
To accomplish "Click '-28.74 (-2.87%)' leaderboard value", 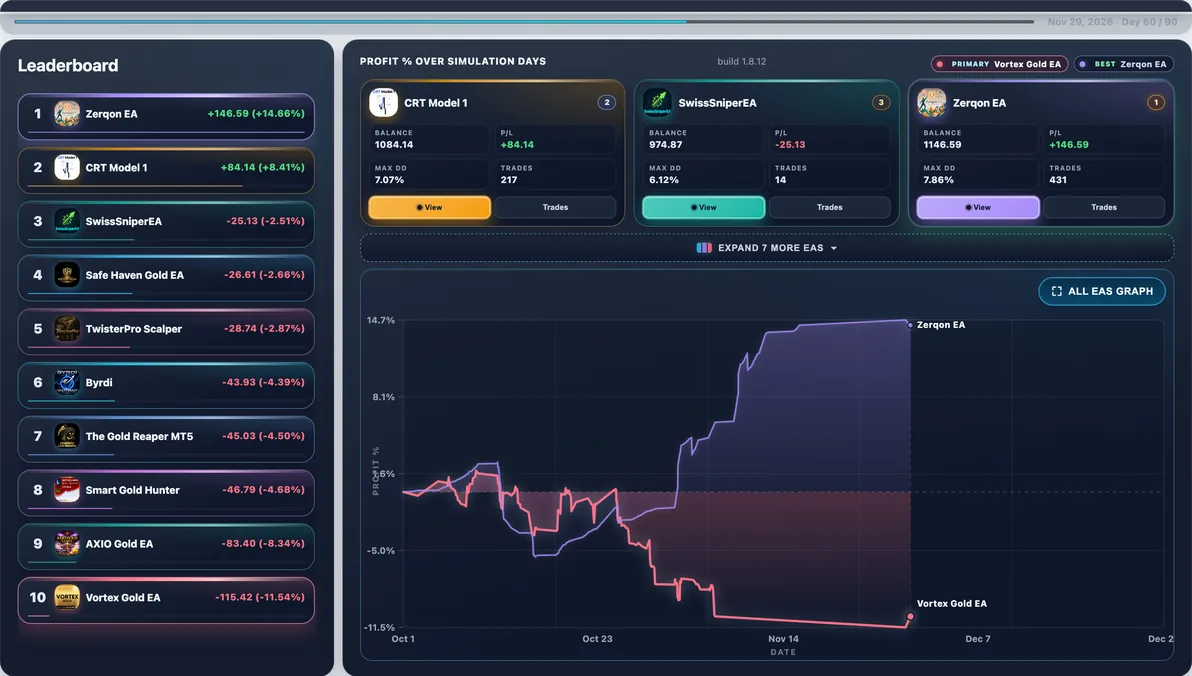I will (x=264, y=328).
